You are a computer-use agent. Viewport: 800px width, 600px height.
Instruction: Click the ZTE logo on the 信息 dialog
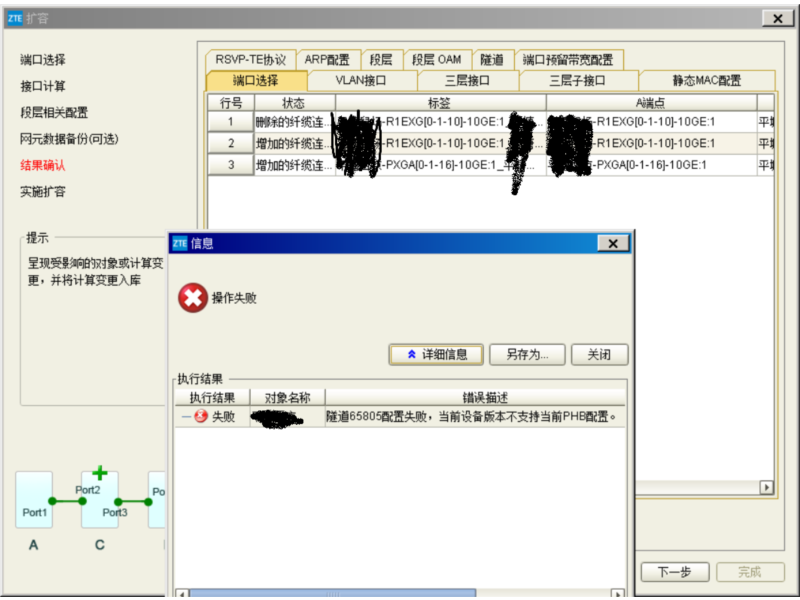pyautogui.click(x=180, y=241)
